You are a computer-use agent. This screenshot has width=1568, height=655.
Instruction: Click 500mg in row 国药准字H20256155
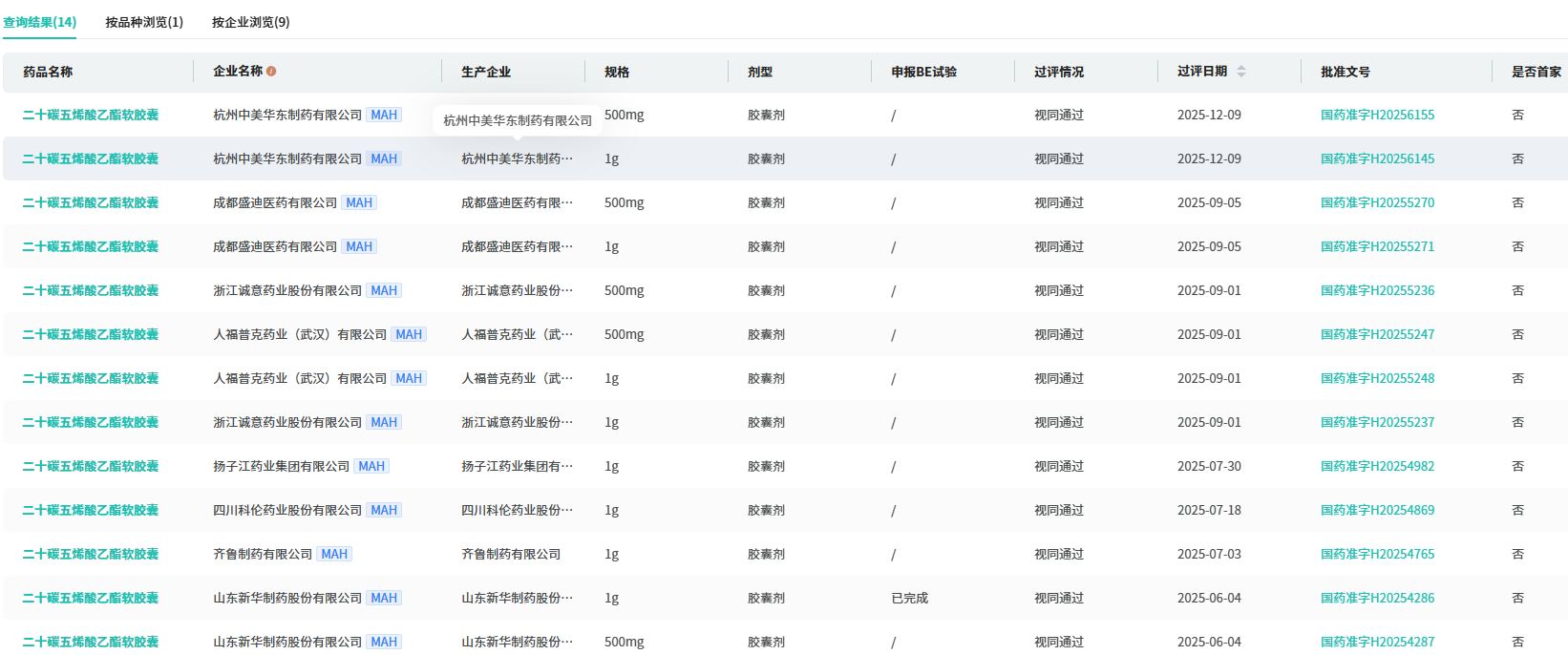[x=625, y=115]
